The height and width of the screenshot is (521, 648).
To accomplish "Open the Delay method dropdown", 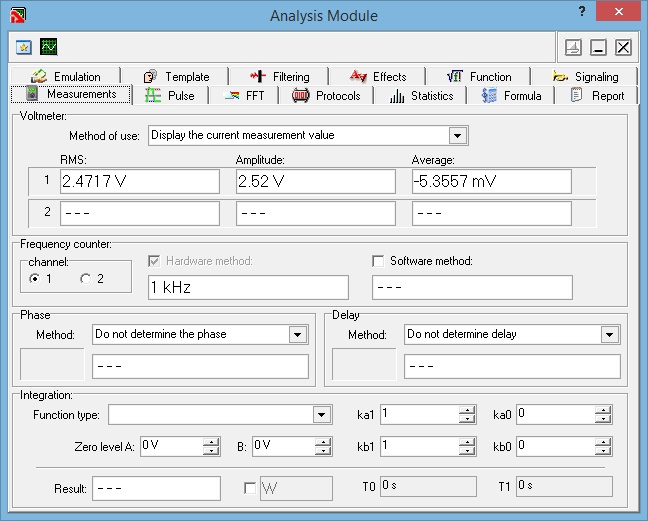I will pos(610,334).
